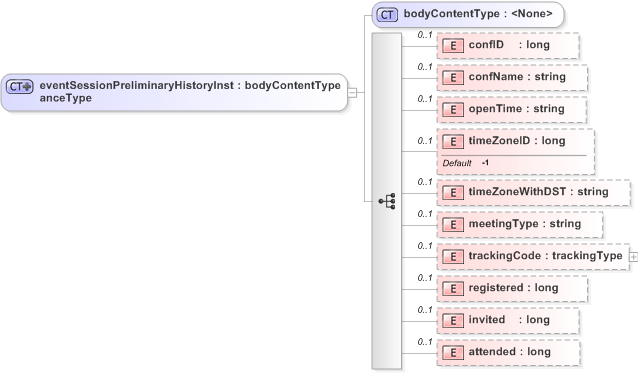Click the E icon of timeZoneWithDST

click(452, 192)
